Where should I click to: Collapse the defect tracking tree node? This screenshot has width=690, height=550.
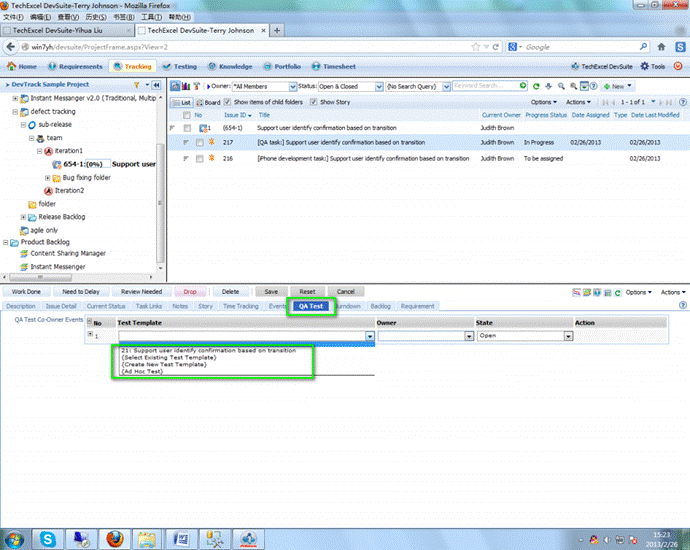15,112
